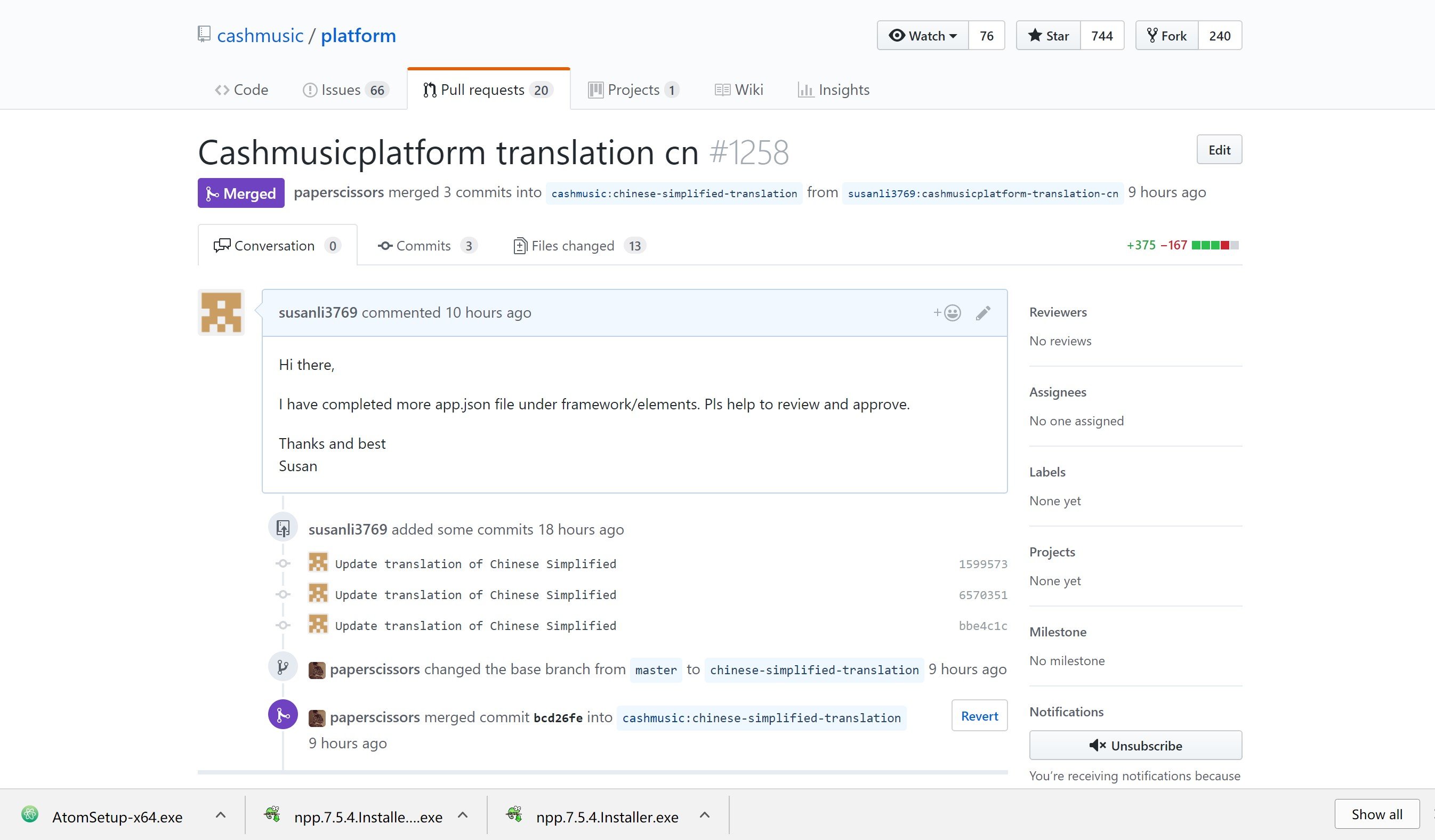Click the purple merge timeline icon

click(283, 714)
